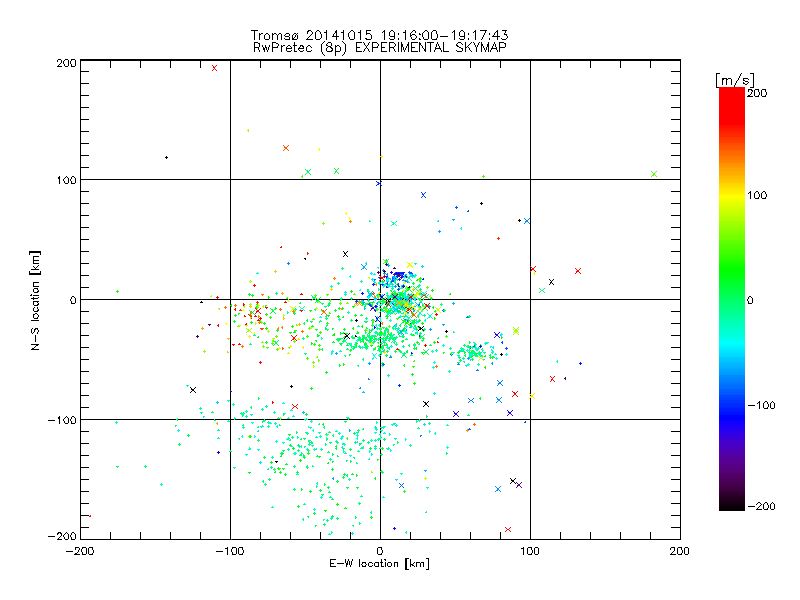
Task: Click the '[m/s]' colorbar unit label
Action: point(735,80)
